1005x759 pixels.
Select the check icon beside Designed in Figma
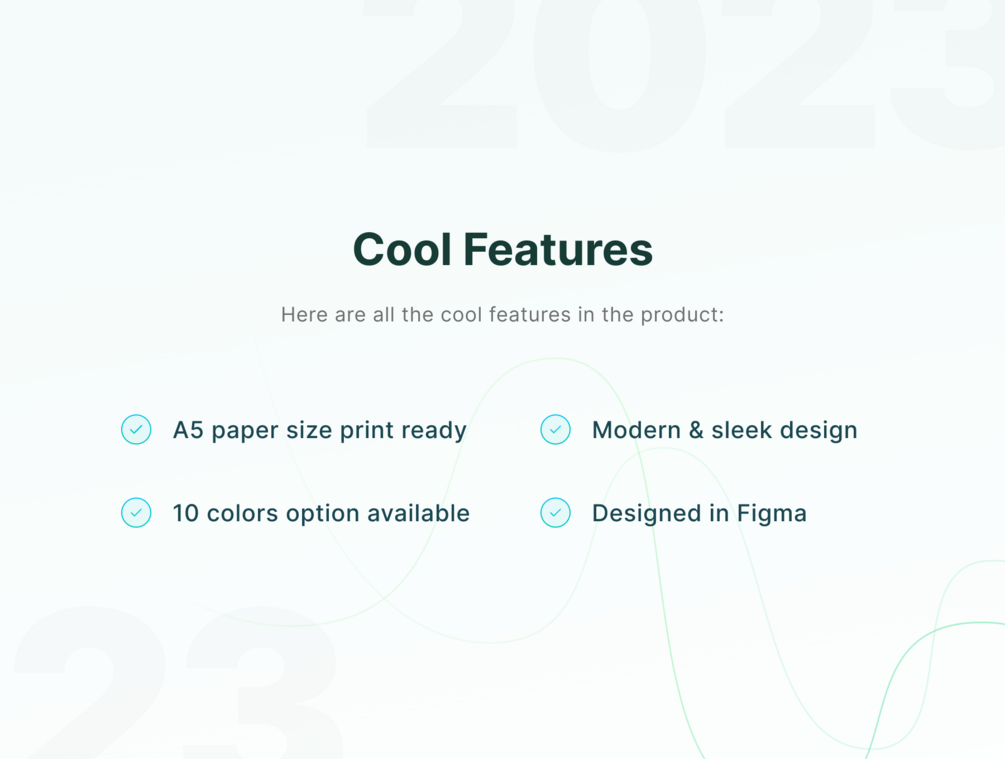(555, 513)
